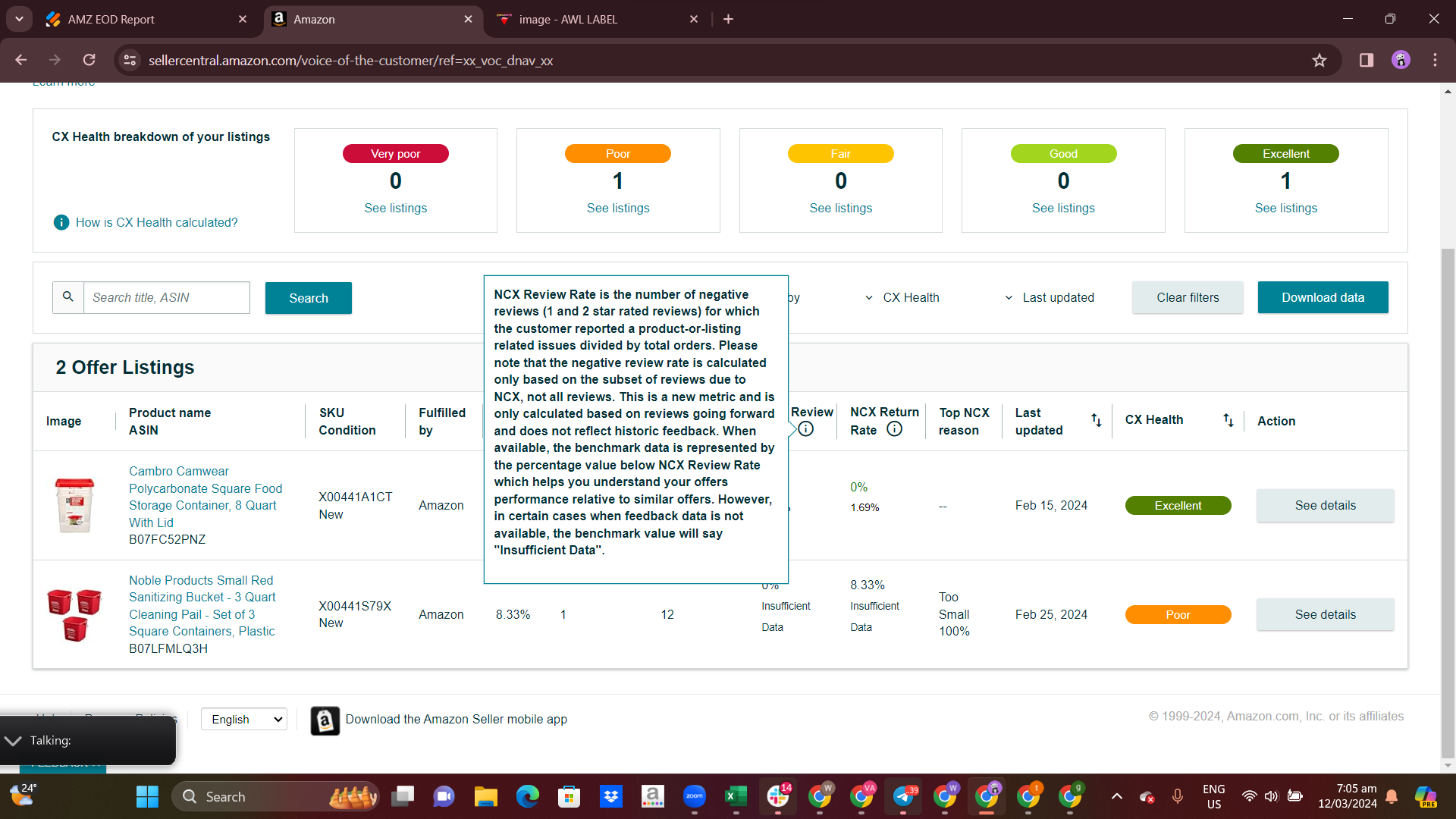The width and height of the screenshot is (1456, 819).
Task: Go back to the previous page
Action: pyautogui.click(x=21, y=60)
